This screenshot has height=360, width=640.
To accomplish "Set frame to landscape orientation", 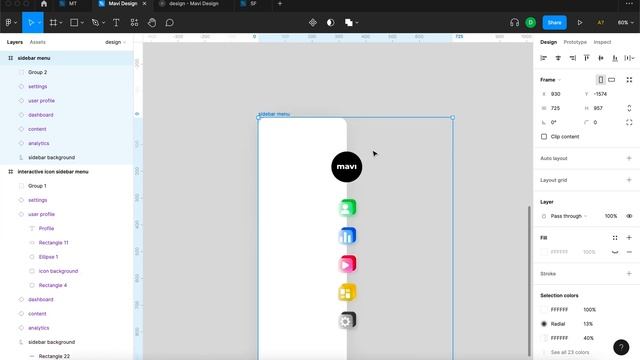I will point(611,80).
